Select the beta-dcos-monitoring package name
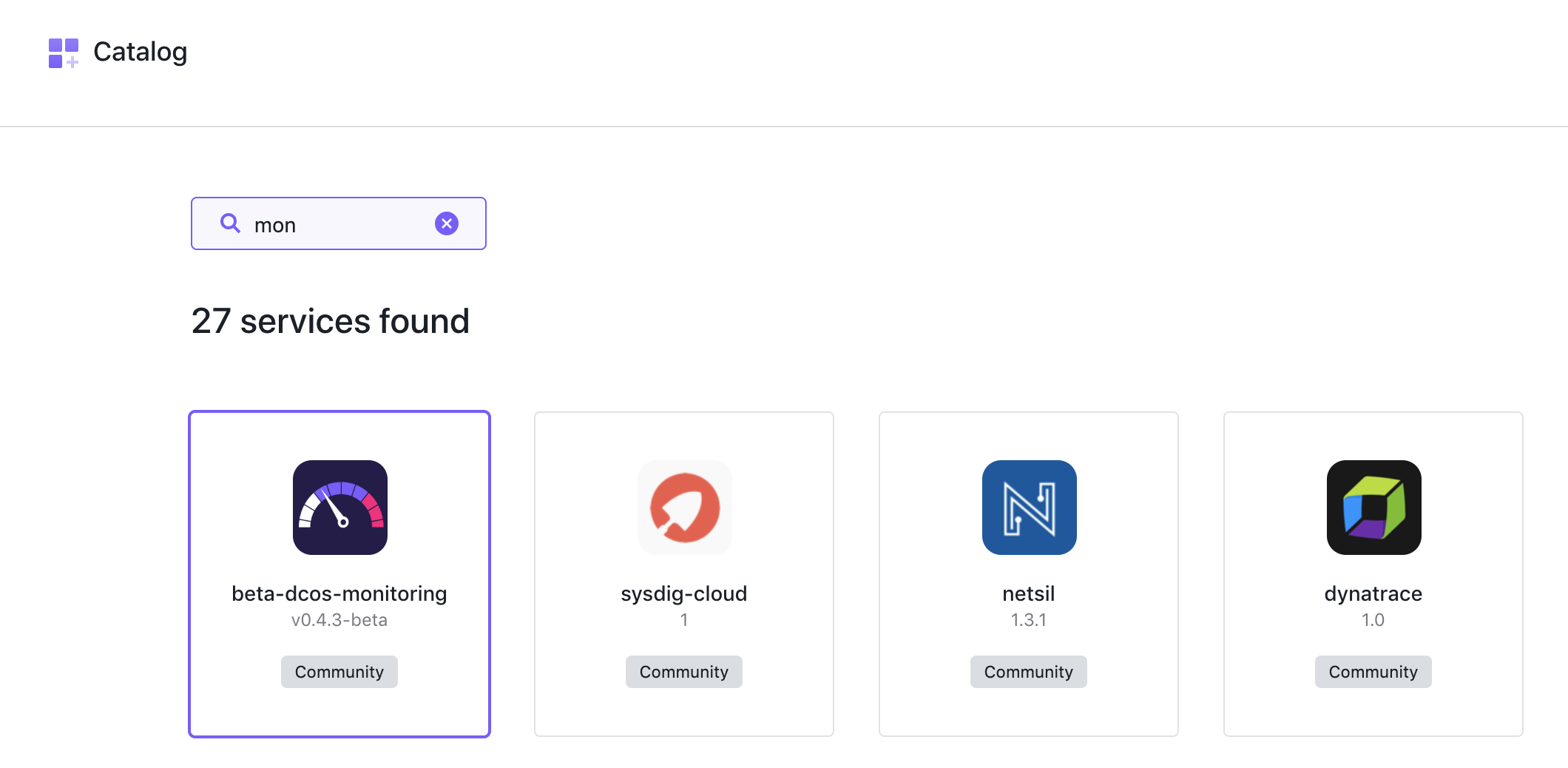Viewport: 1568px width, 768px height. pos(339,593)
